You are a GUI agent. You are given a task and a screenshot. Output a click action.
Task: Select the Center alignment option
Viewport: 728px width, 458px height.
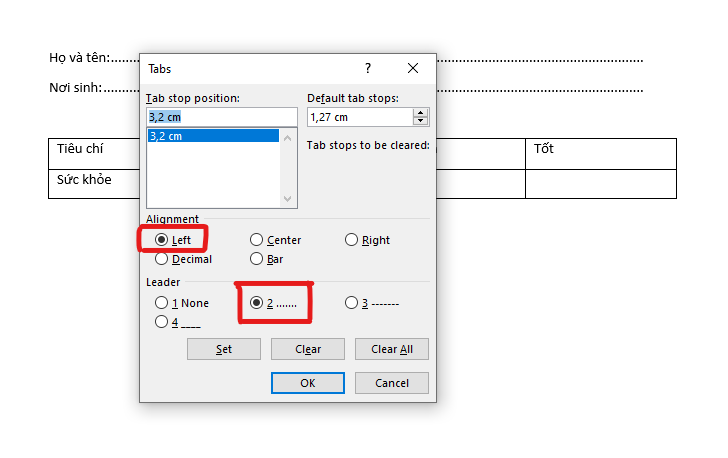[x=257, y=240]
